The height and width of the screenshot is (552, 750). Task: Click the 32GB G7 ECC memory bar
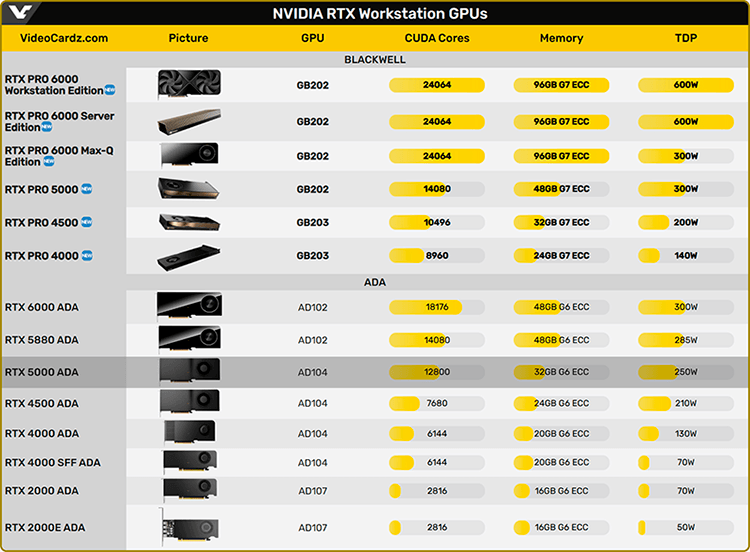click(562, 222)
